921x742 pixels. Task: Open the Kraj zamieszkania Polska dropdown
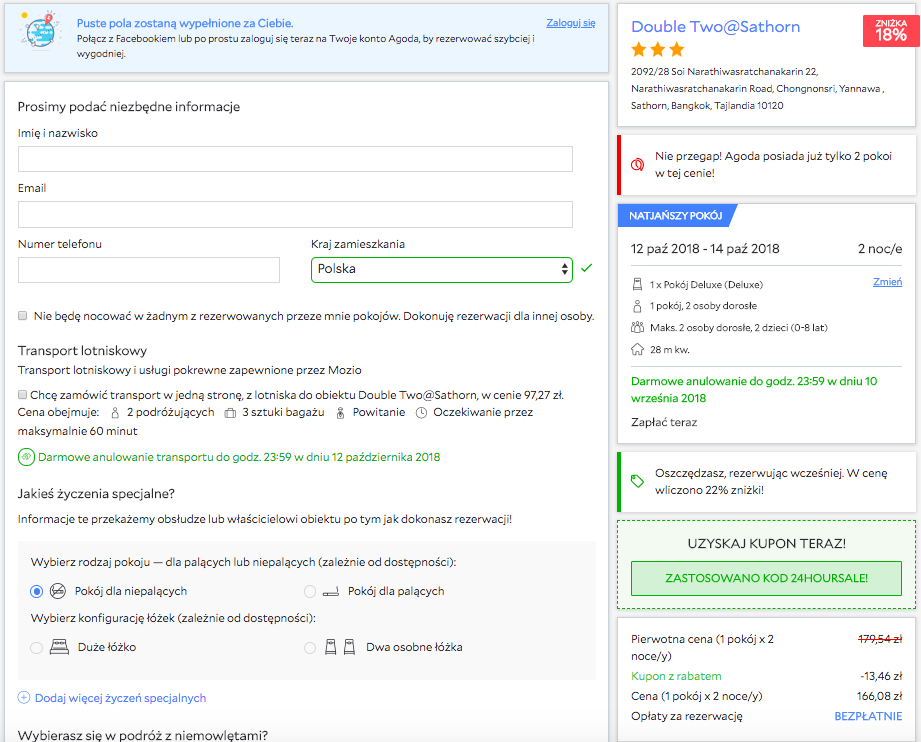pos(442,270)
